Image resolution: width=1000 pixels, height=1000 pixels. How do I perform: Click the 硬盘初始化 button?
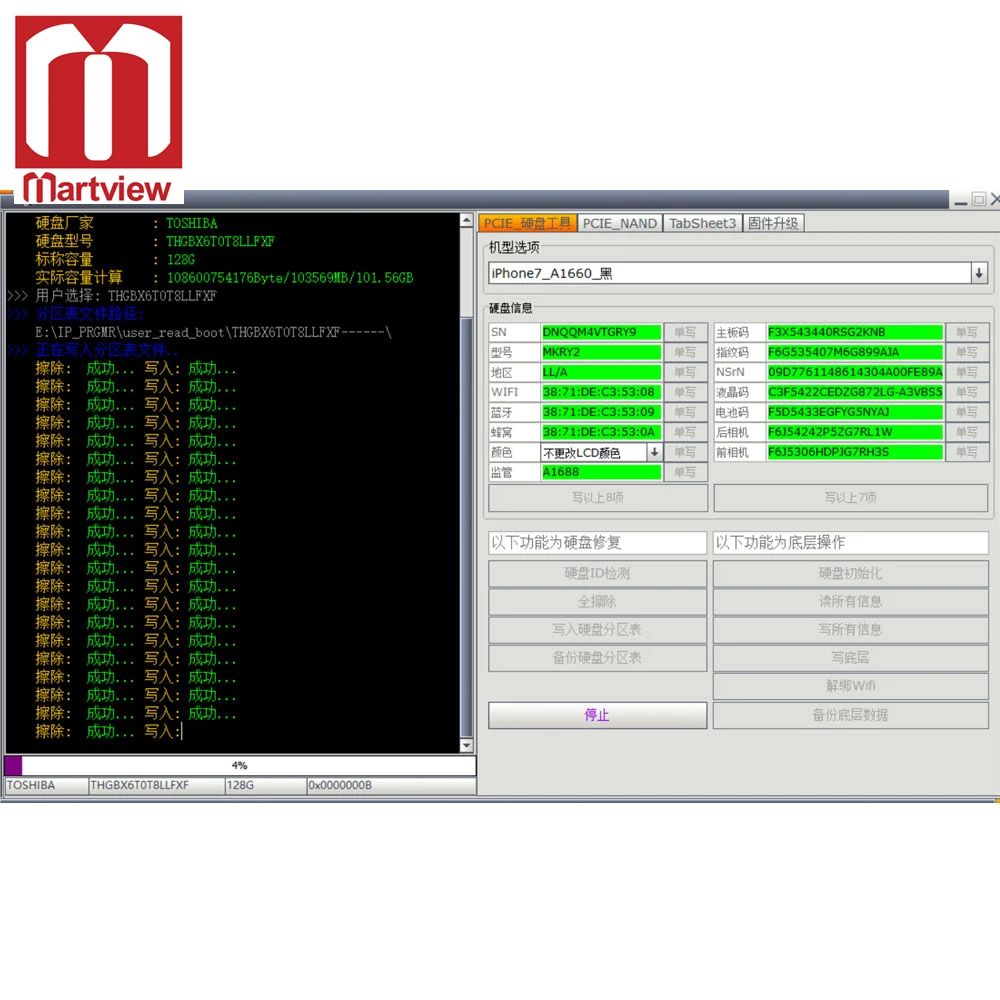pyautogui.click(x=851, y=573)
